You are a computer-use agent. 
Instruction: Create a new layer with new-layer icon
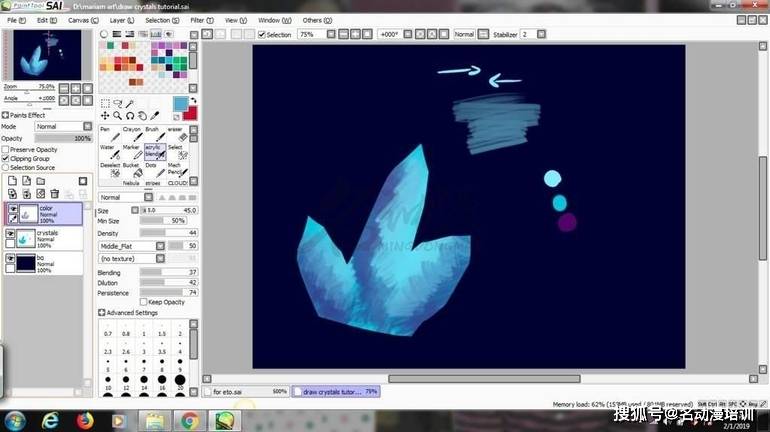(12, 181)
